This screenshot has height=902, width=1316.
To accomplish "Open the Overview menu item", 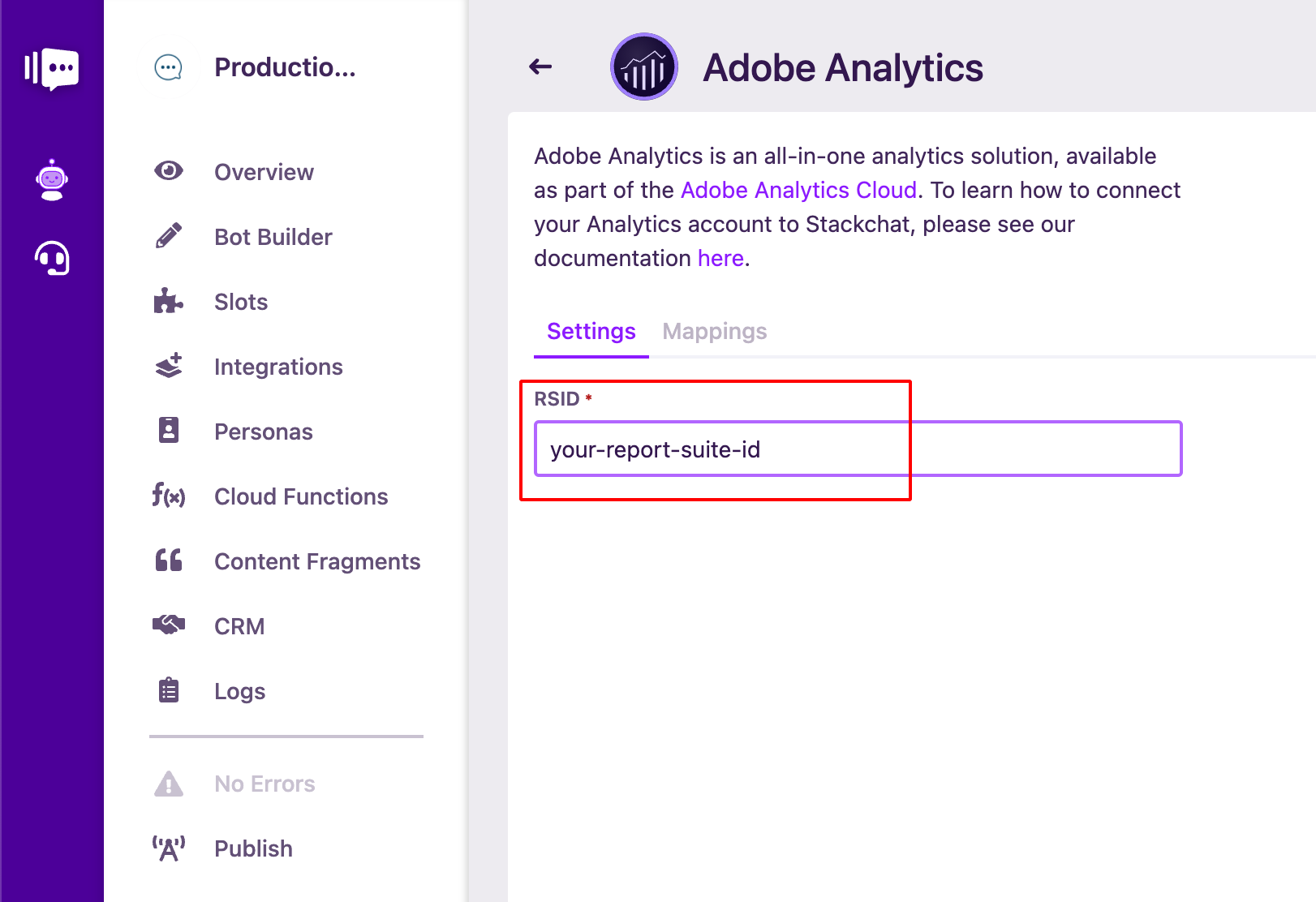I will [264, 172].
